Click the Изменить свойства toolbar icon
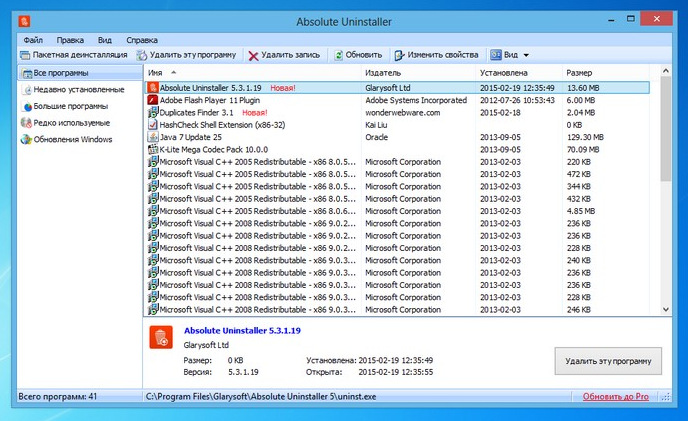688x421 pixels. coord(399,55)
